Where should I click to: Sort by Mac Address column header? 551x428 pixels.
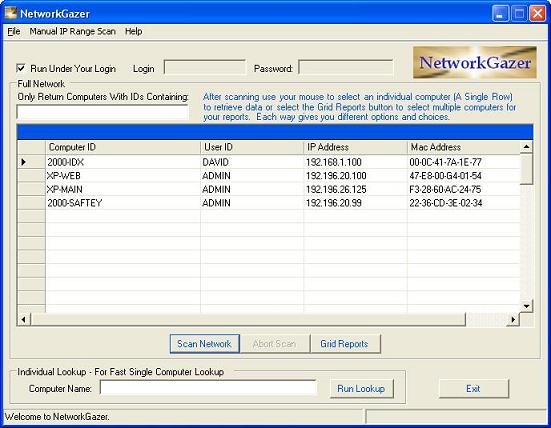464,147
